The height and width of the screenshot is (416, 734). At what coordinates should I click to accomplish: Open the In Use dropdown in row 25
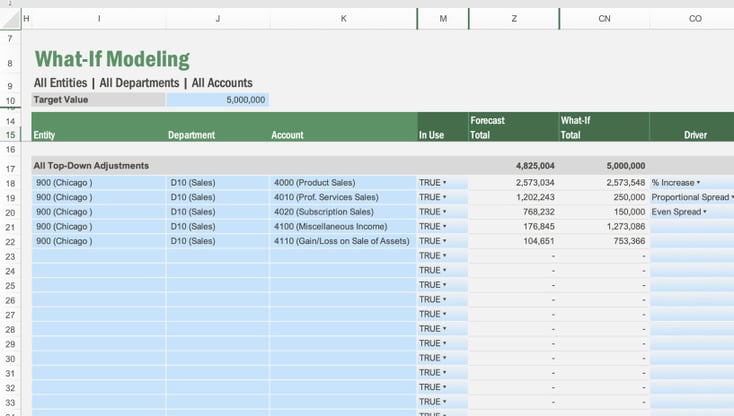[x=443, y=285]
